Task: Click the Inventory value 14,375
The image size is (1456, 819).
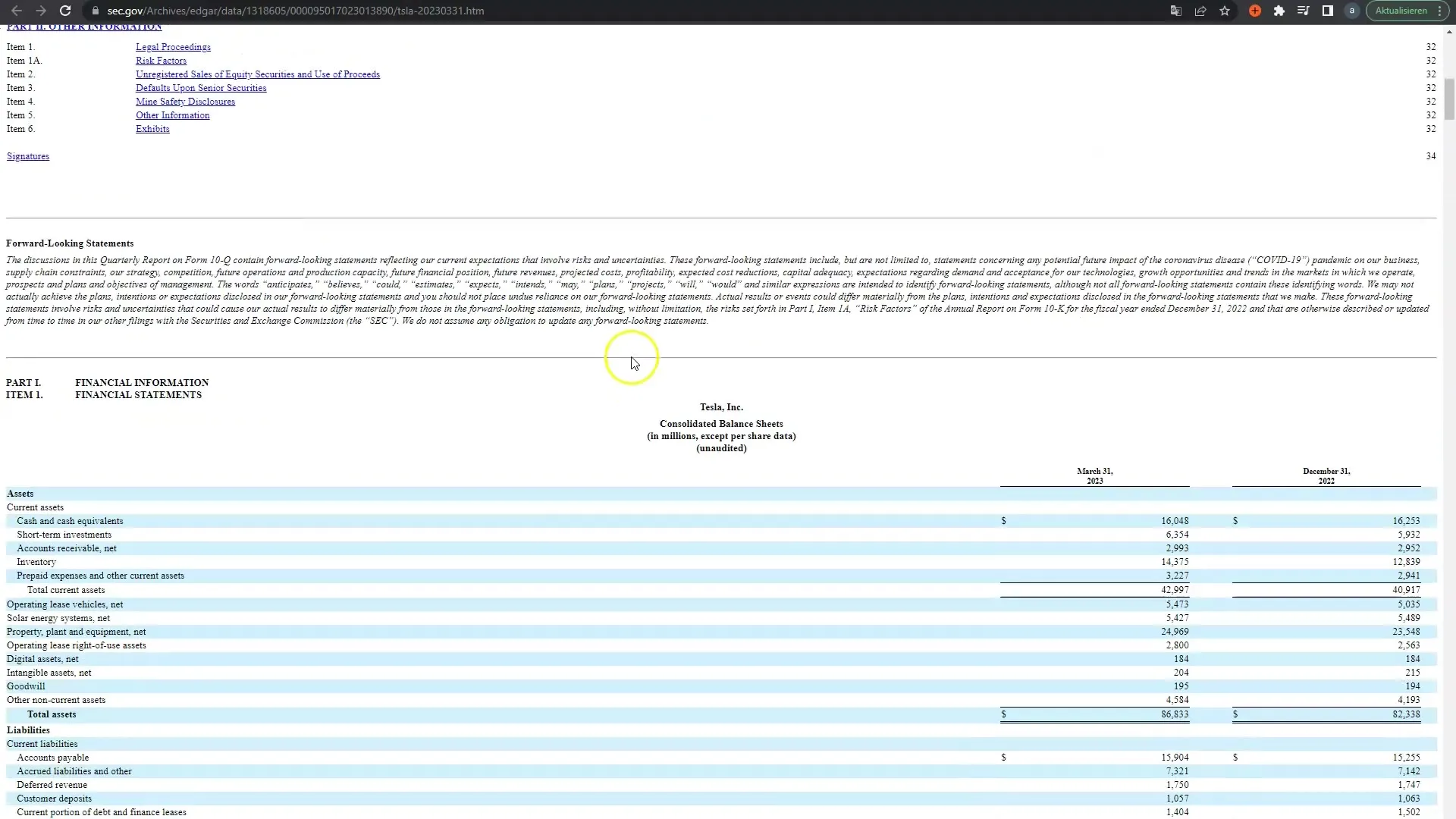Action: coord(1175,562)
